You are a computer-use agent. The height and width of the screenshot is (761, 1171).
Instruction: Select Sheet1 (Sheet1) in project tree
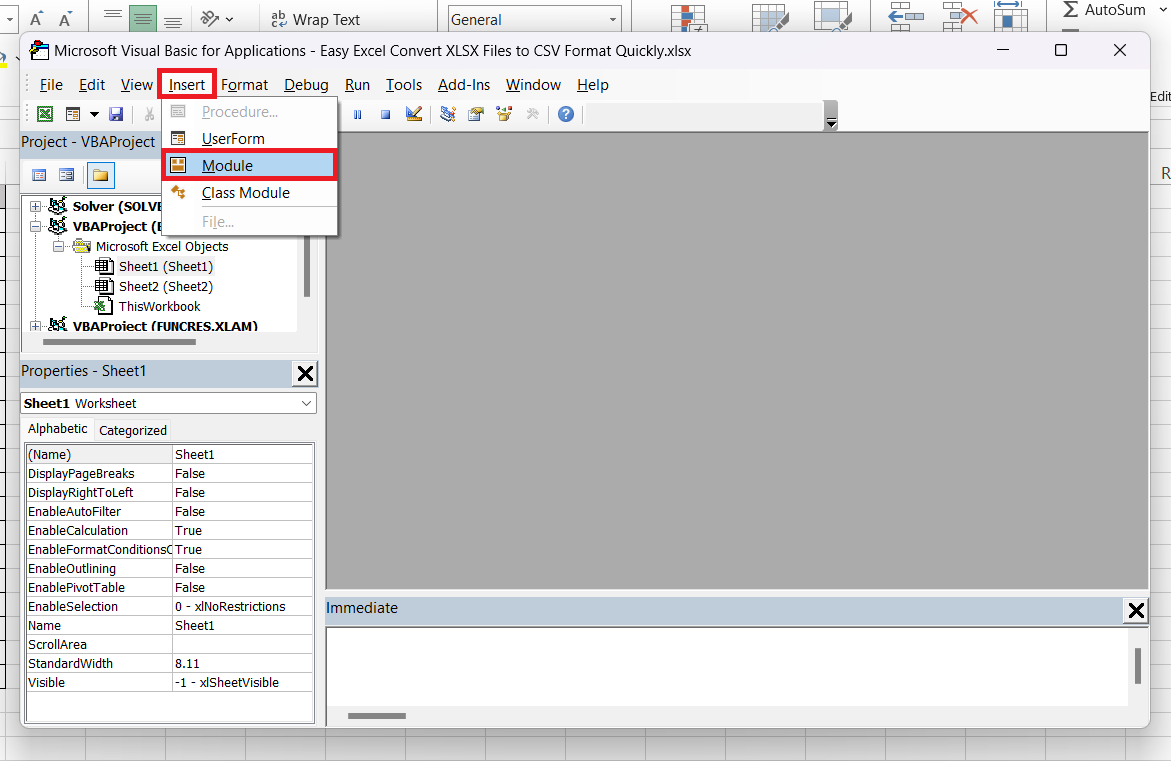pyautogui.click(x=166, y=267)
